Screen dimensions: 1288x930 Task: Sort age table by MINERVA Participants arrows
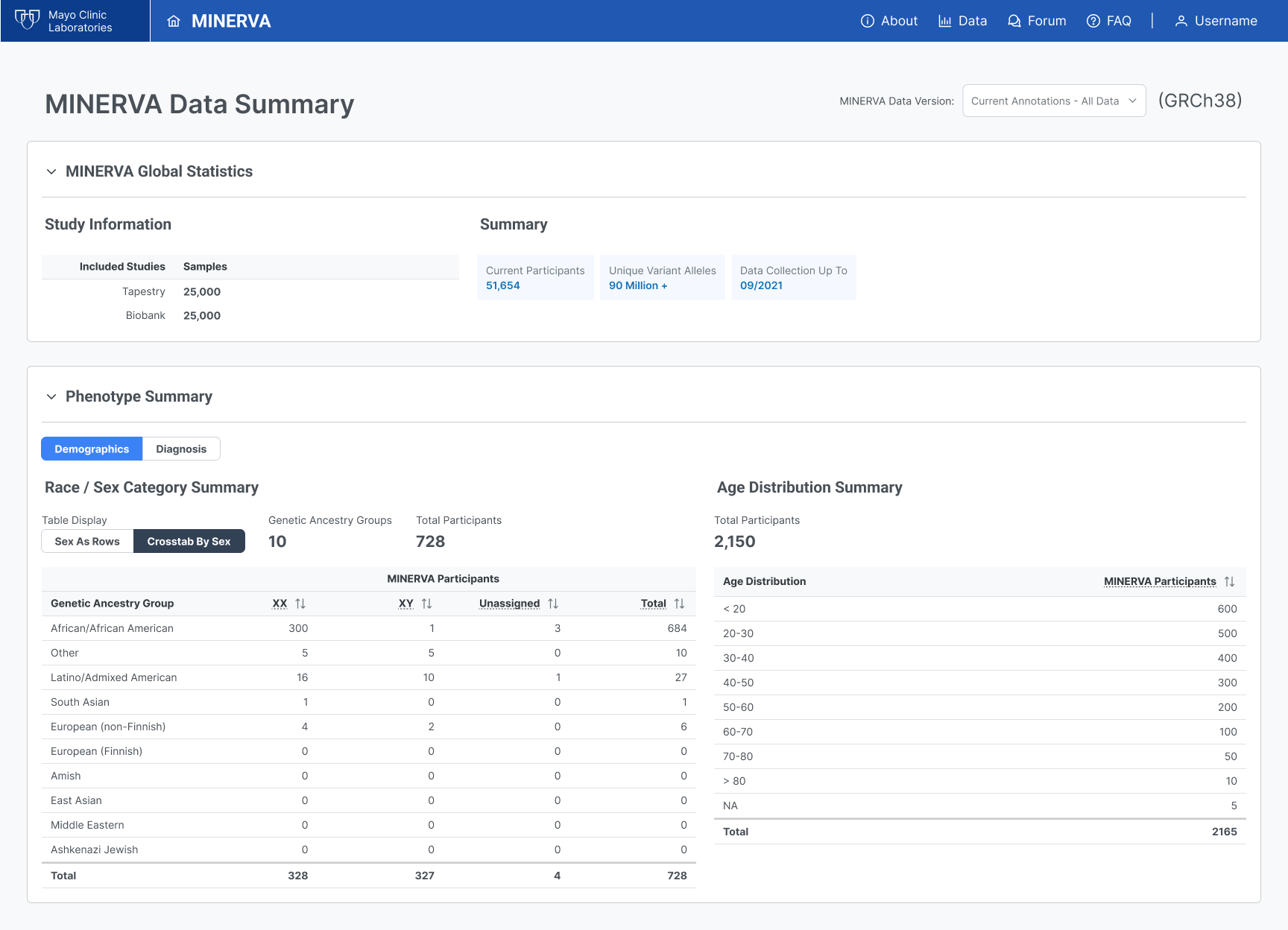tap(1229, 581)
